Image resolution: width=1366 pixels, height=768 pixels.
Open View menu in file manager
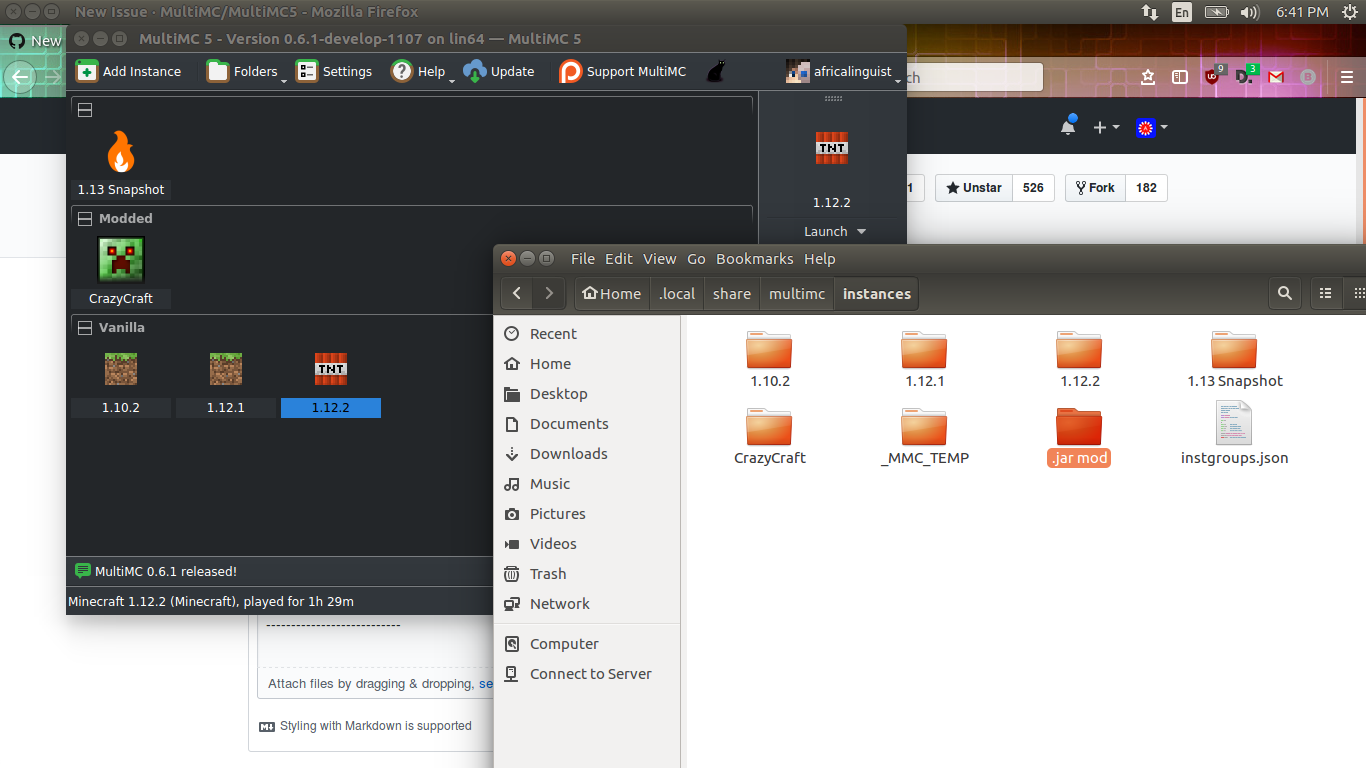pos(660,258)
